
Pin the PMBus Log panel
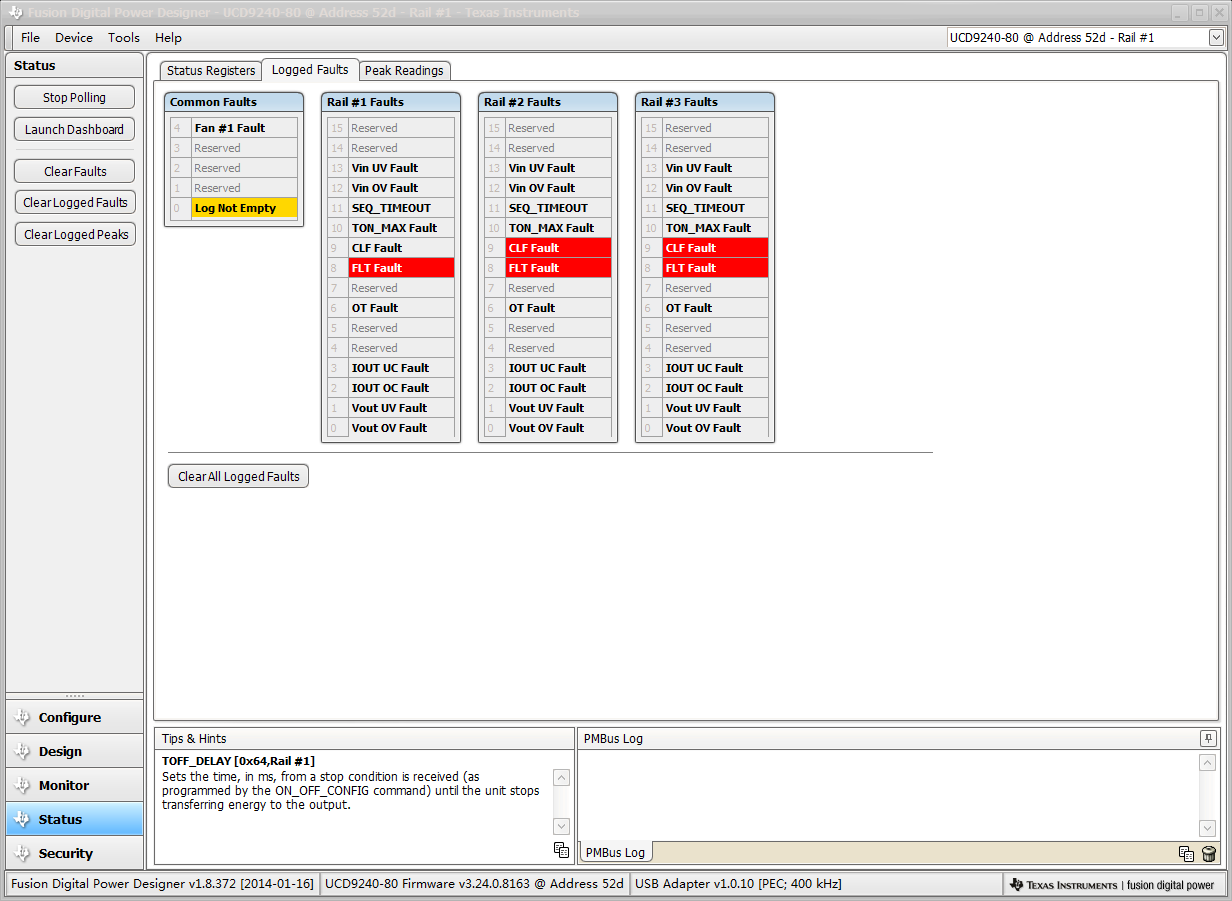tap(1208, 739)
